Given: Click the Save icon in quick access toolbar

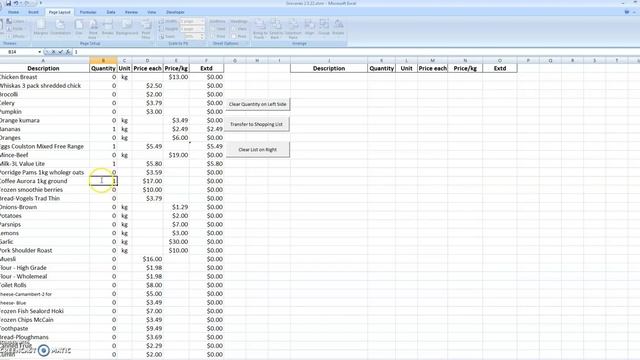Looking at the screenshot, I should pos(8,3).
